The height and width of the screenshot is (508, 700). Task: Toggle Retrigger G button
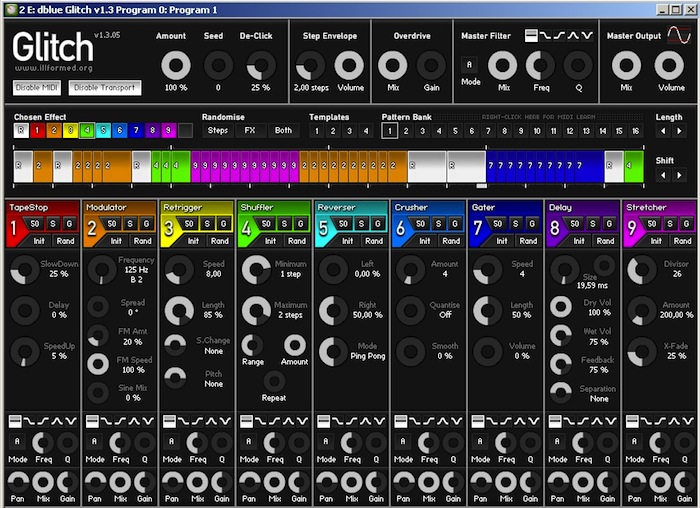(223, 224)
